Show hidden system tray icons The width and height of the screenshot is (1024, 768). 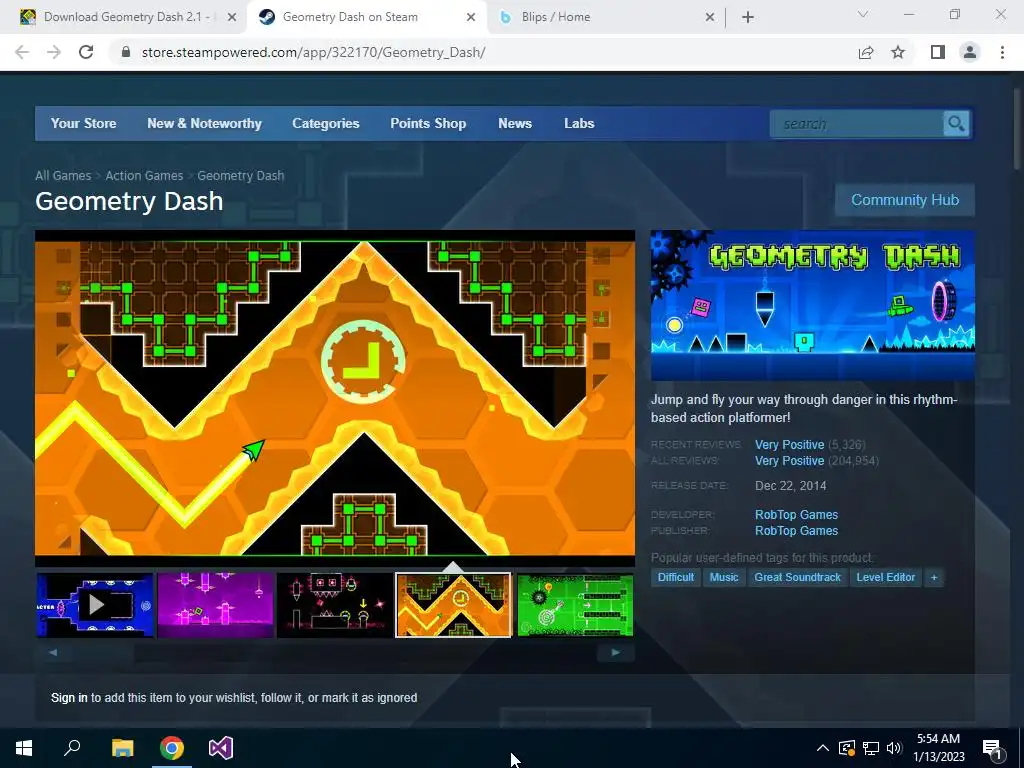[x=823, y=748]
